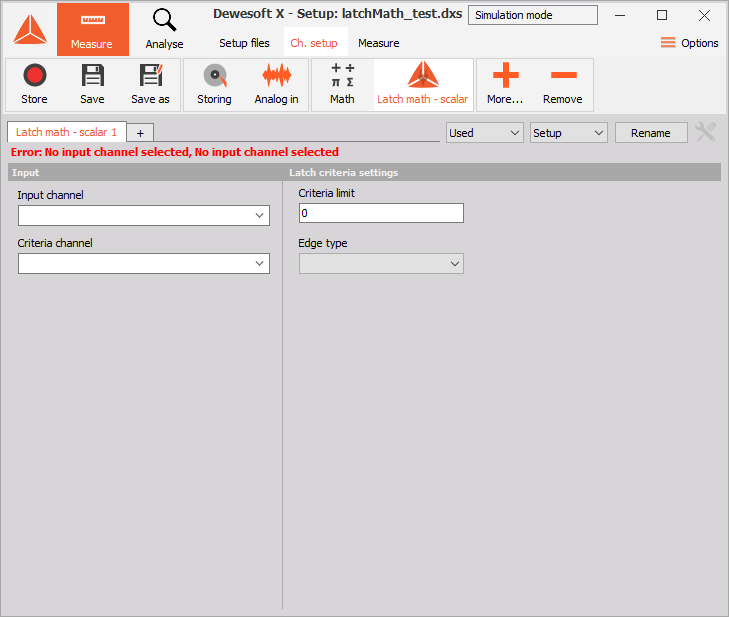729x617 pixels.
Task: Open Ch. setup tab
Action: click(x=314, y=43)
